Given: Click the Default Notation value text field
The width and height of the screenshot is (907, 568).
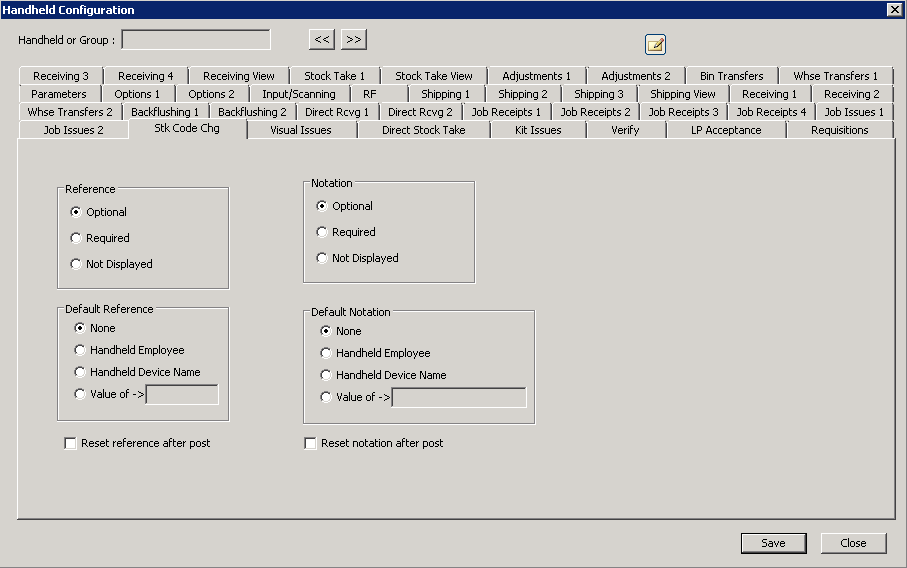Looking at the screenshot, I should point(459,398).
